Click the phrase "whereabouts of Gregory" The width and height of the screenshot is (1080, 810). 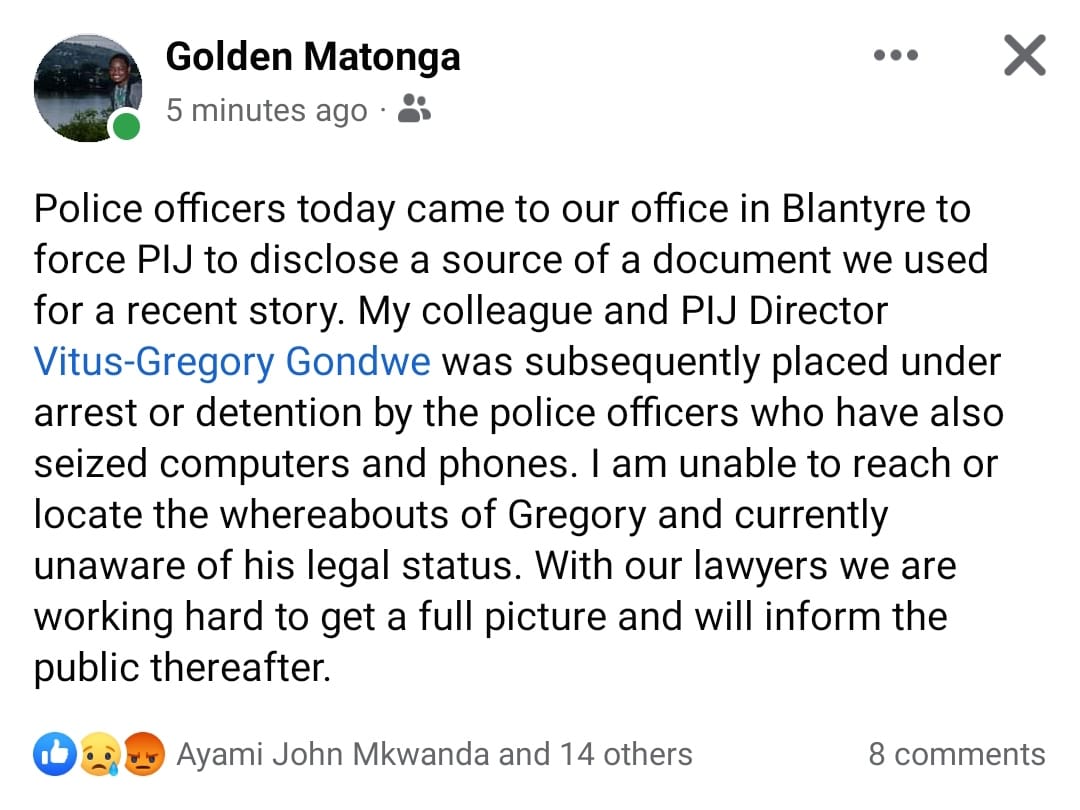coord(433,515)
